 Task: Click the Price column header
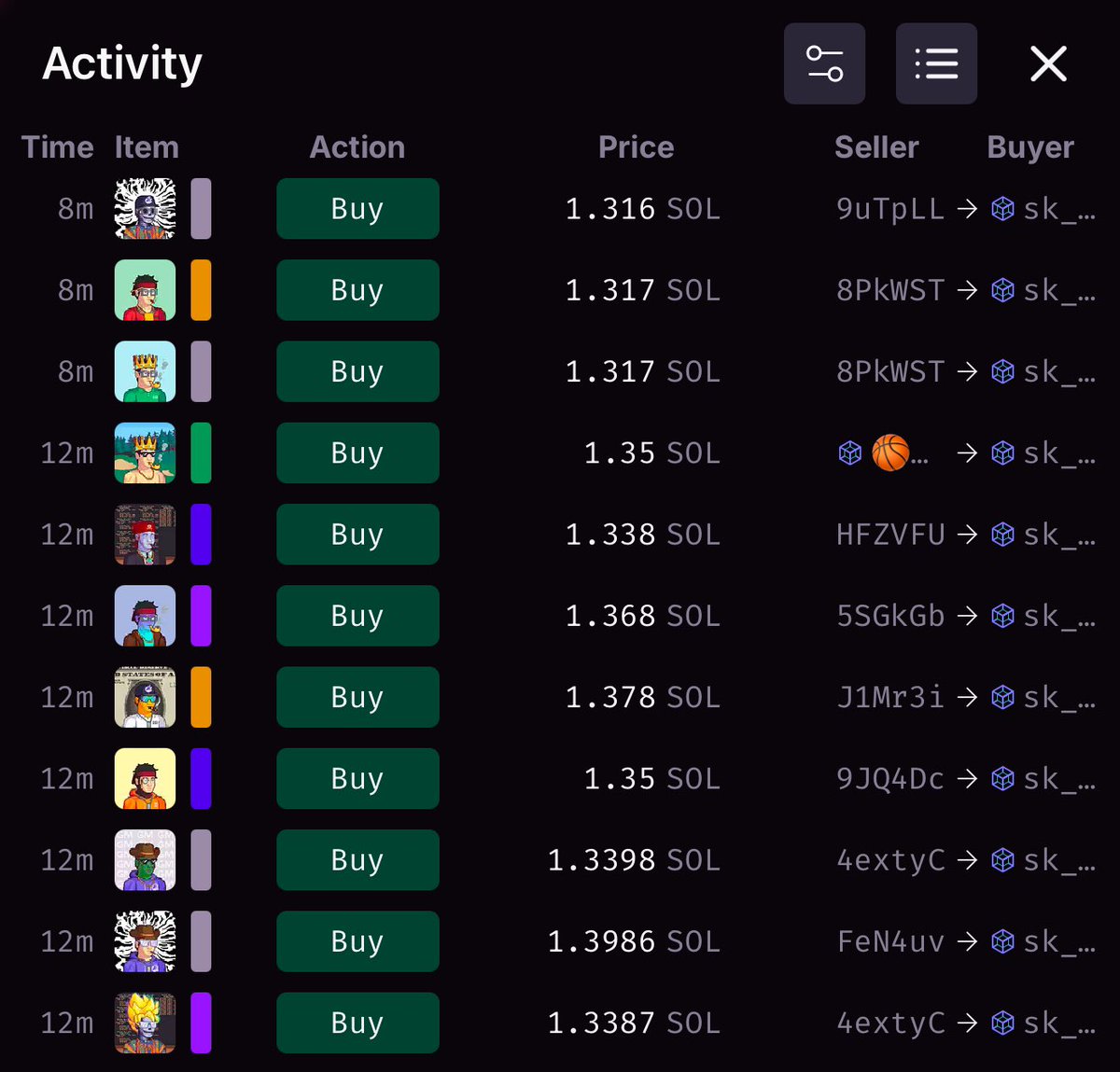(636, 146)
